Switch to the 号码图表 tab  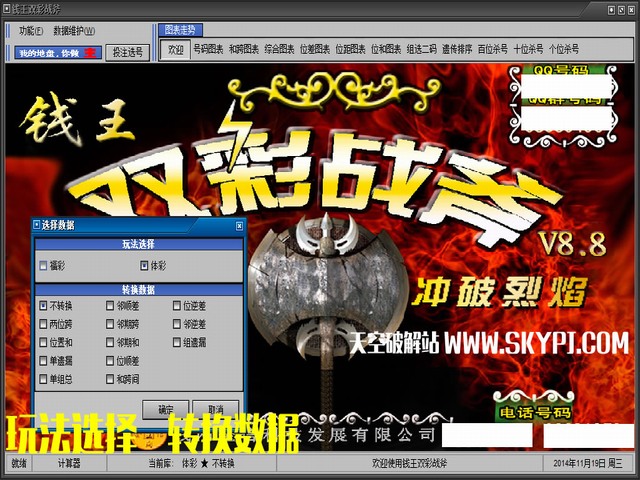click(x=207, y=48)
